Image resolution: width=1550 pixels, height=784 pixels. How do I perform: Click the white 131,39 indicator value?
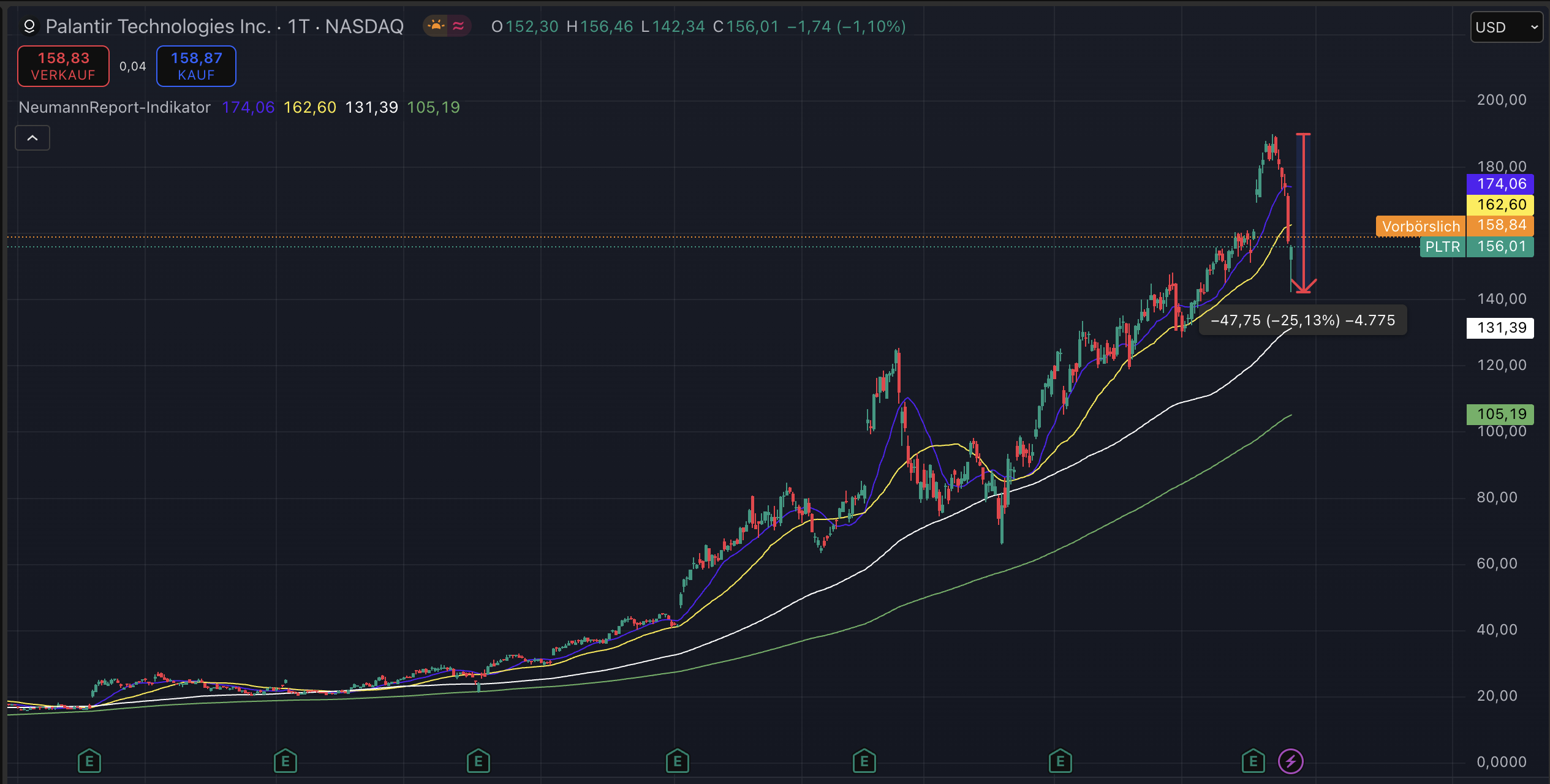click(x=372, y=107)
